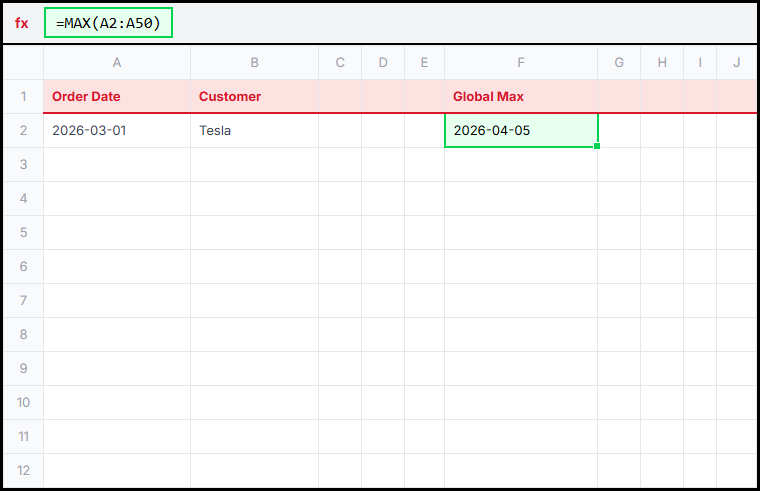The image size is (760, 491).
Task: Select column C header
Action: pyautogui.click(x=340, y=63)
